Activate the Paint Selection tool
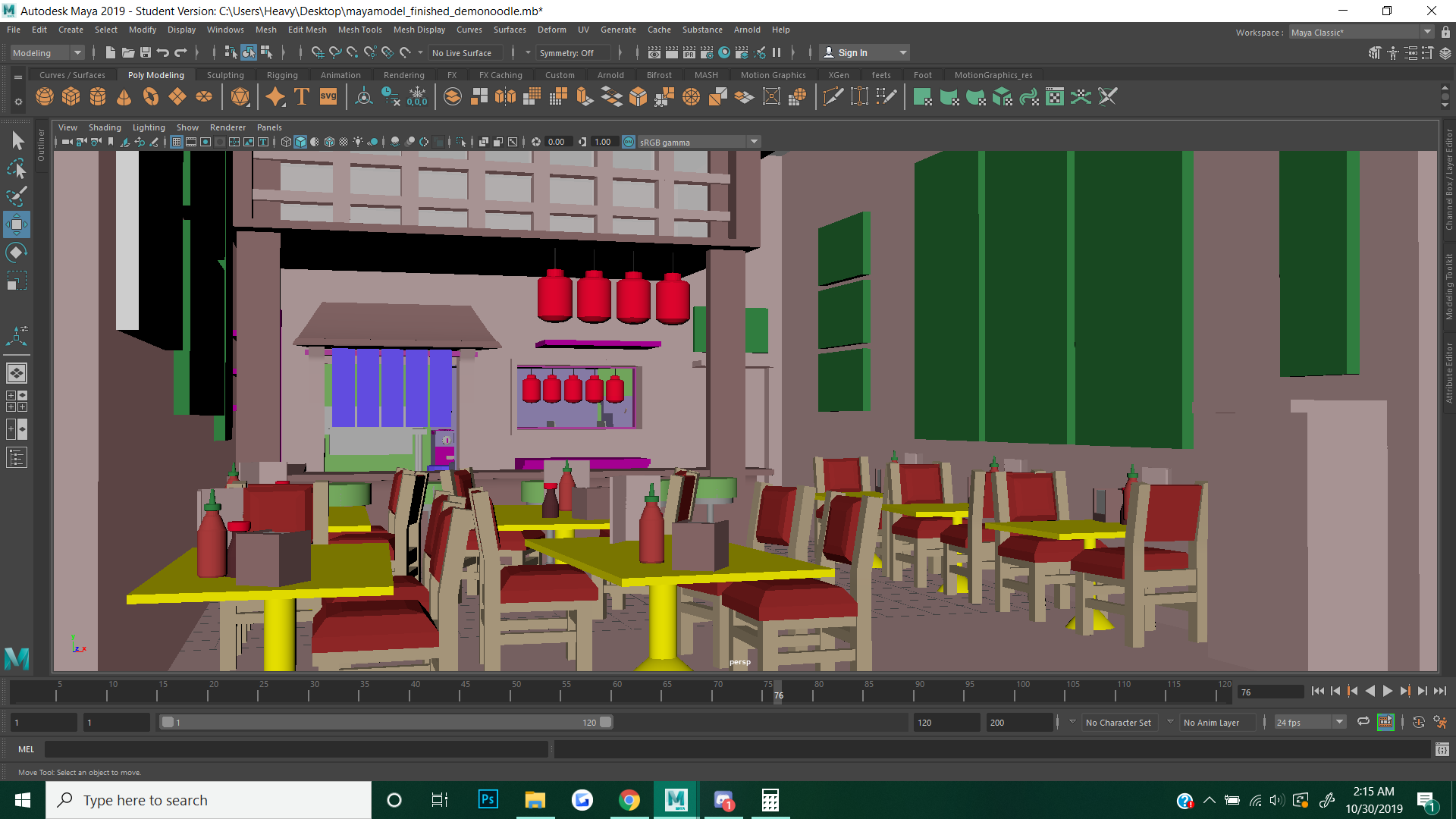This screenshot has height=819, width=1456. click(17, 196)
